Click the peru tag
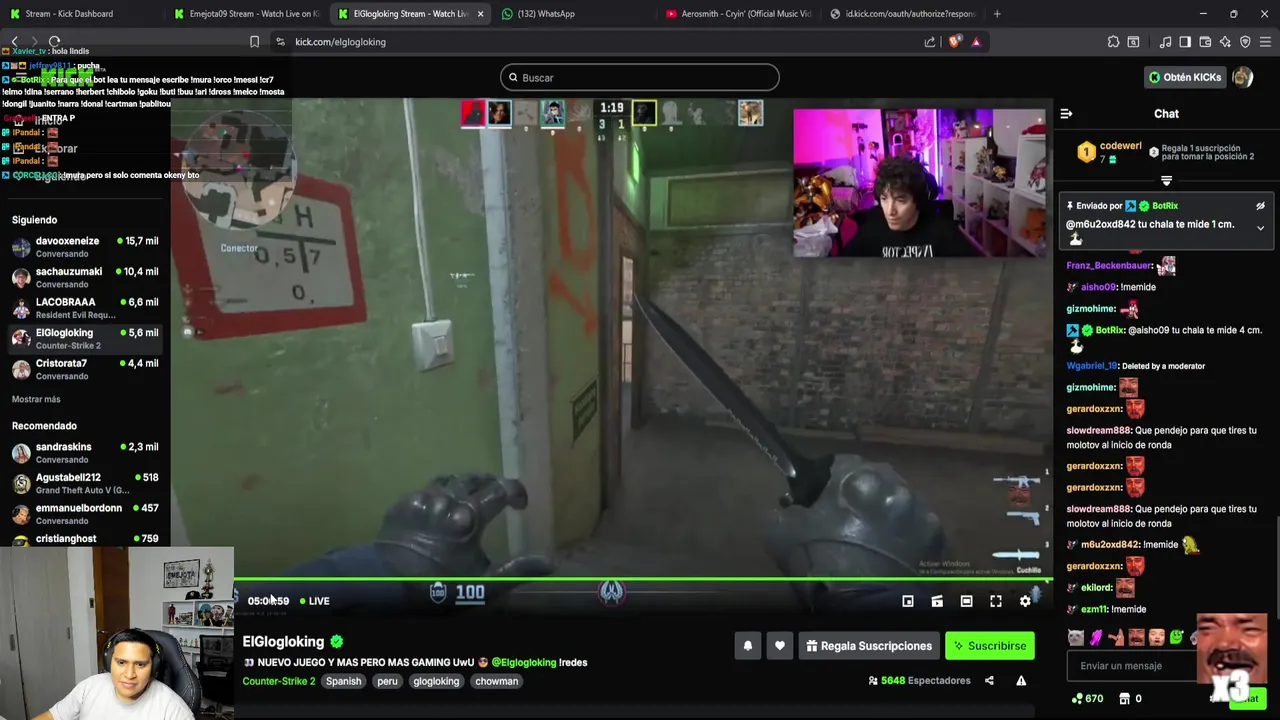This screenshot has height=720, width=1280. tap(387, 681)
